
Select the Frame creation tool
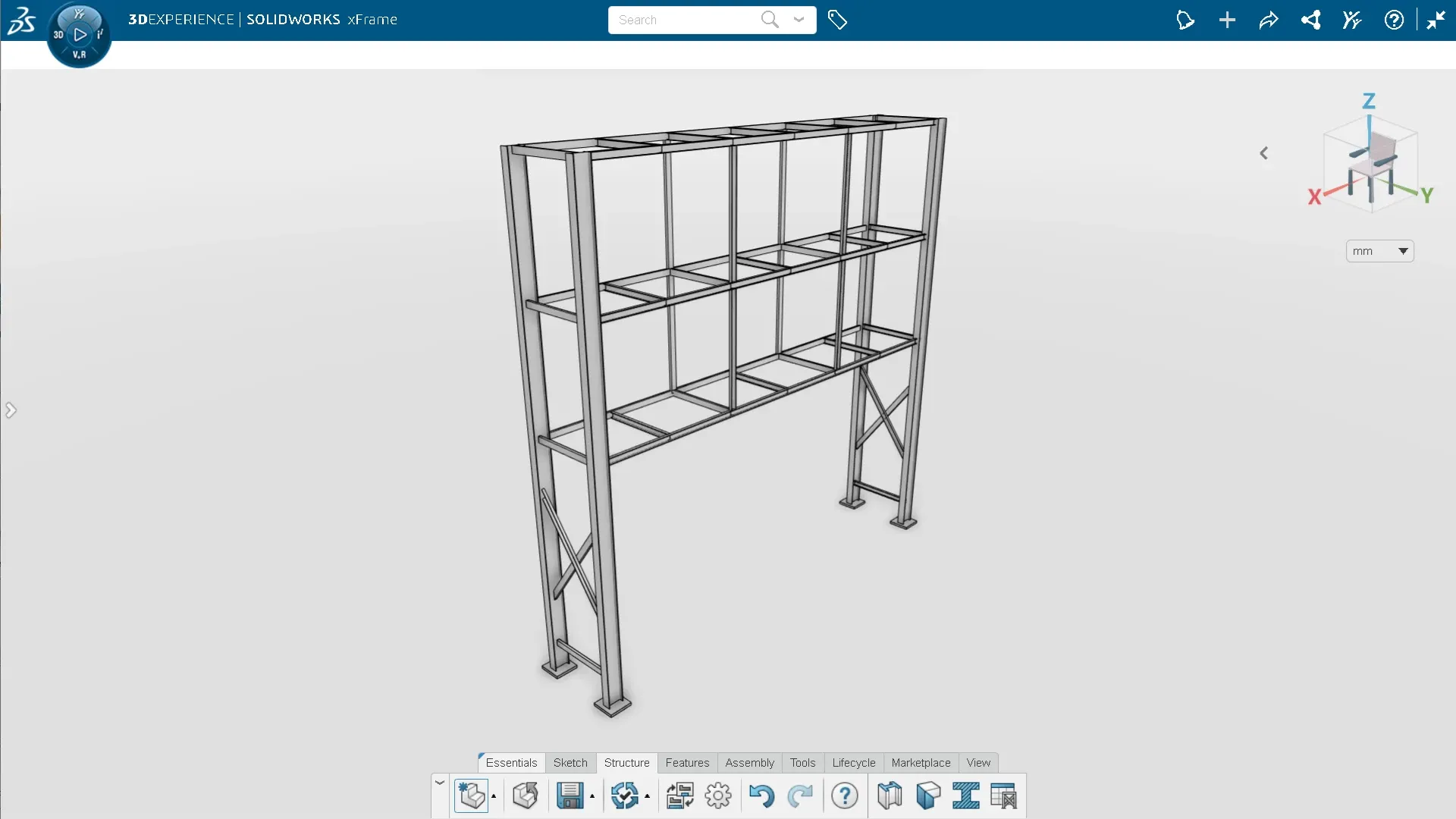coord(889,795)
